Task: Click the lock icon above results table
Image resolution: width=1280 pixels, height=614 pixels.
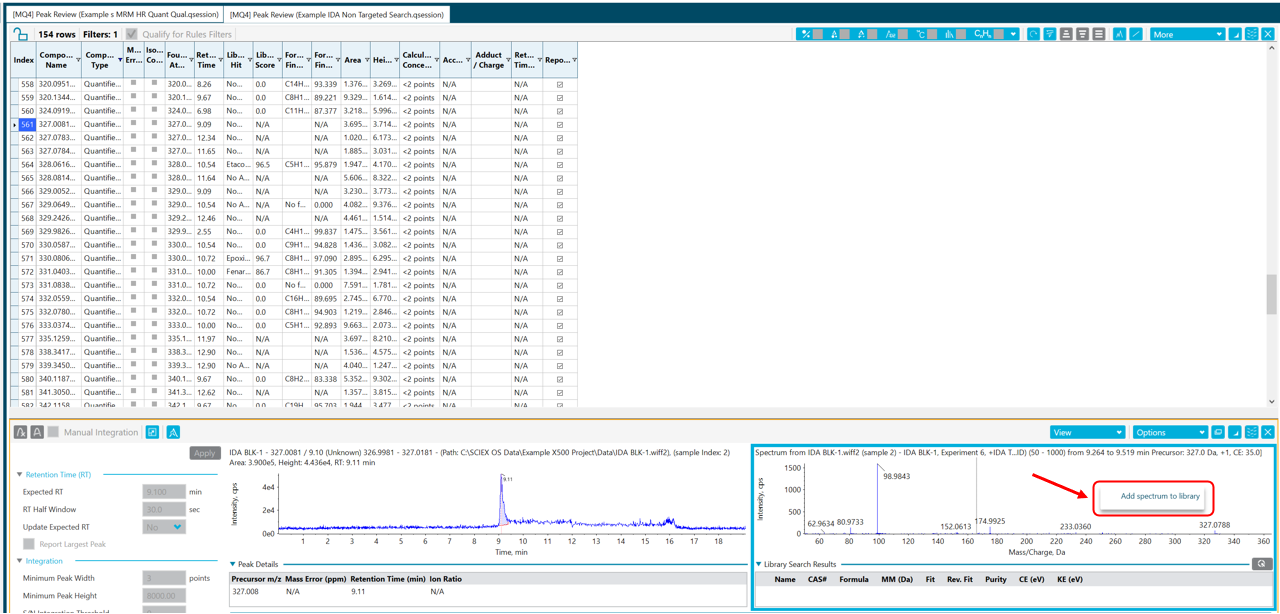Action: click(x=20, y=34)
